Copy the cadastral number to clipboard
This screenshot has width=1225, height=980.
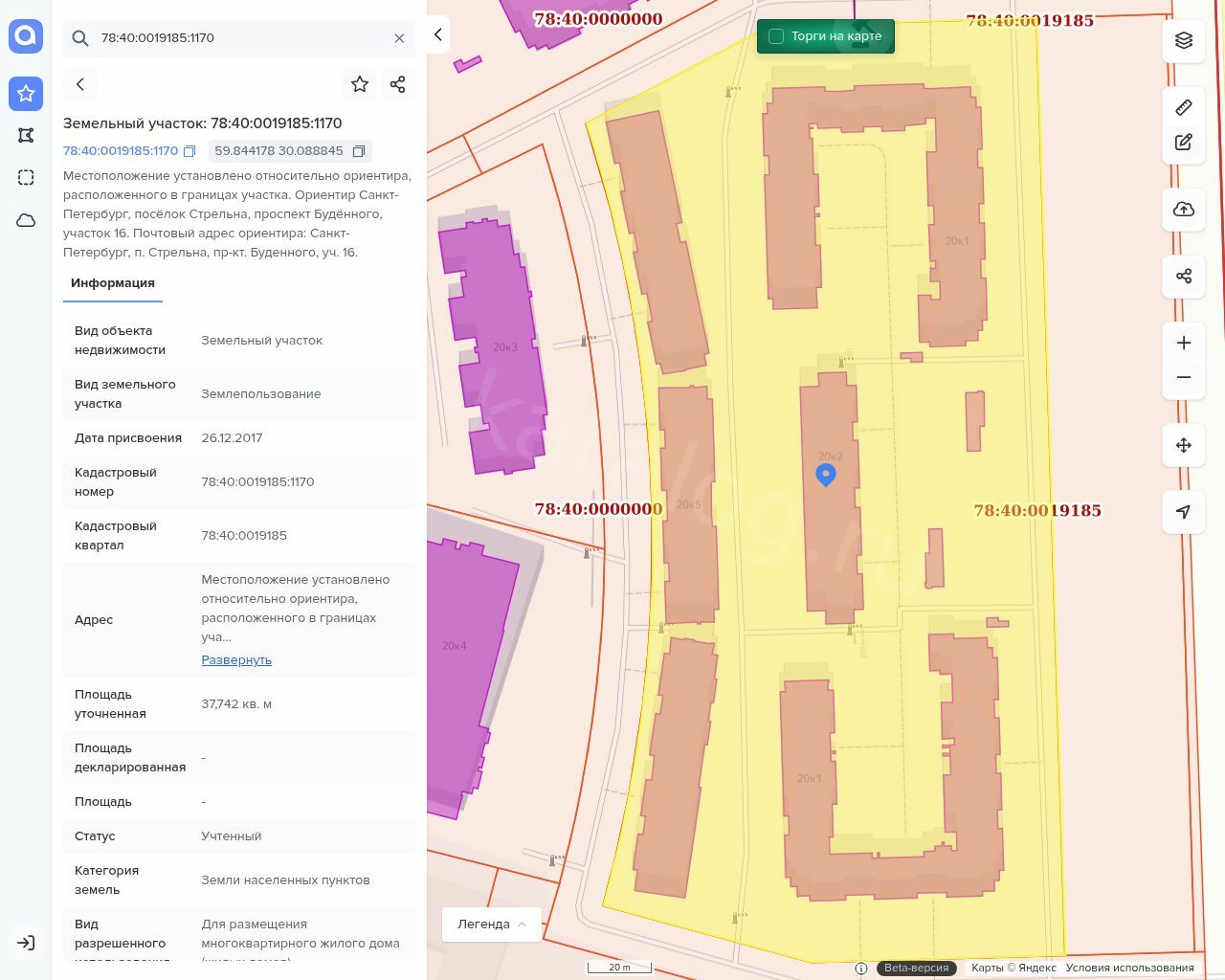click(x=189, y=151)
